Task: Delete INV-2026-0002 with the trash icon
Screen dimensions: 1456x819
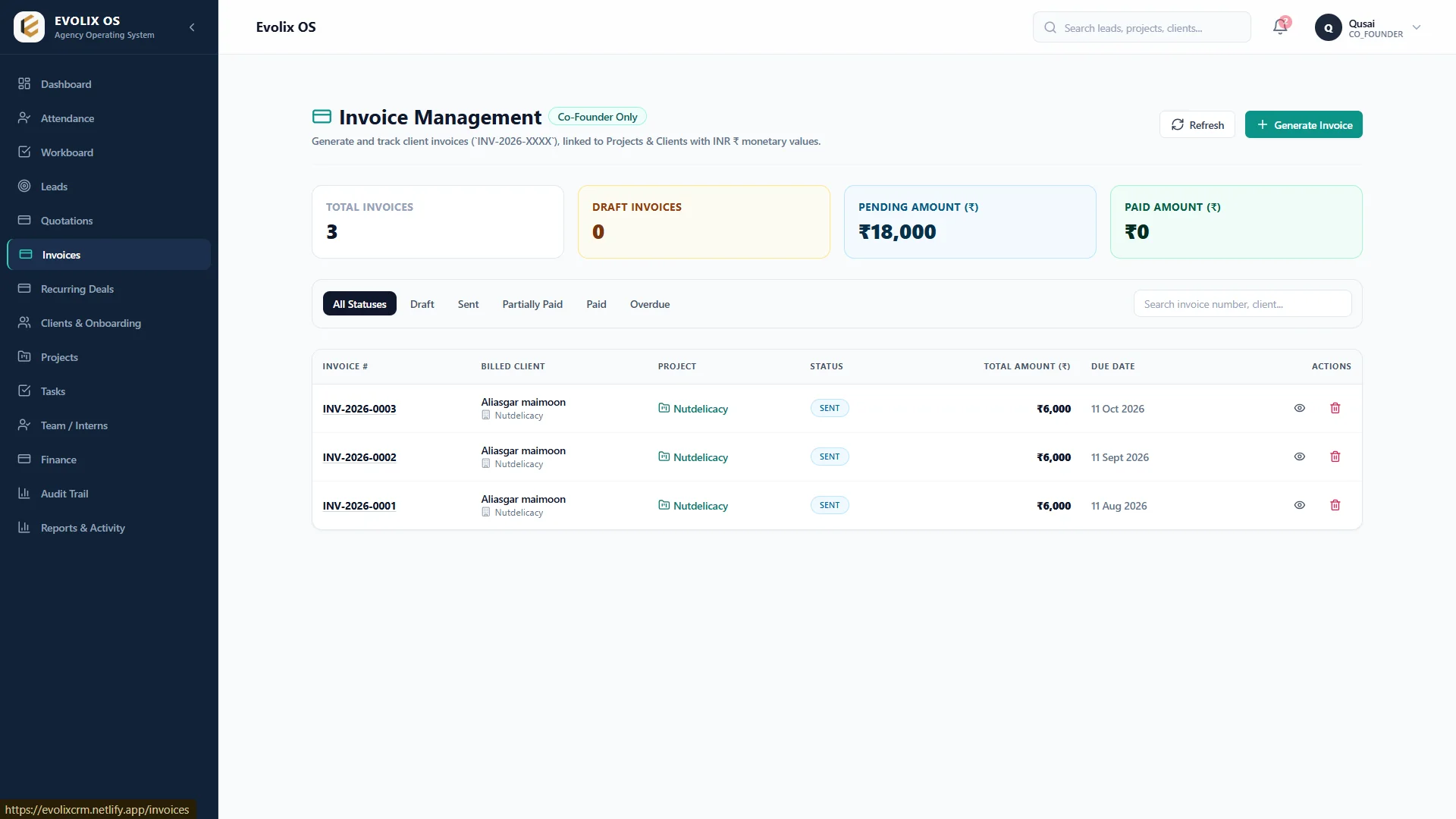Action: (1335, 457)
